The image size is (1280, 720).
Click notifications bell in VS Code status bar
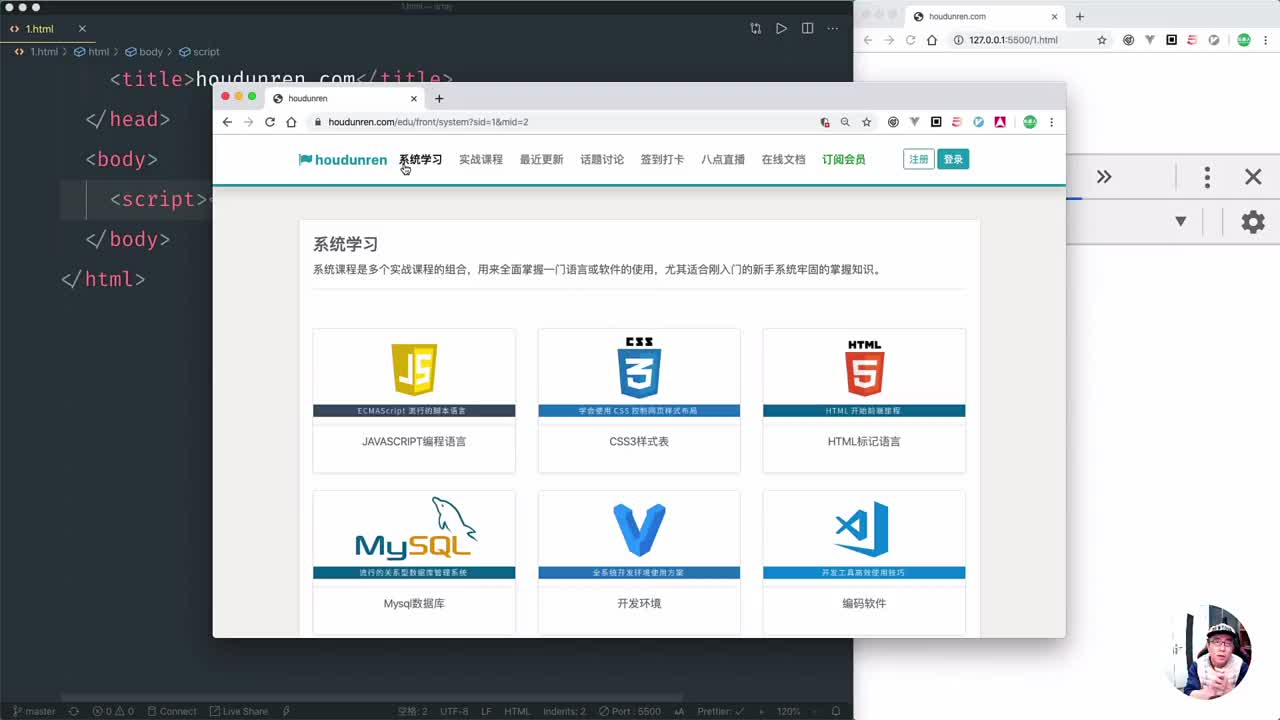pyautogui.click(x=836, y=712)
